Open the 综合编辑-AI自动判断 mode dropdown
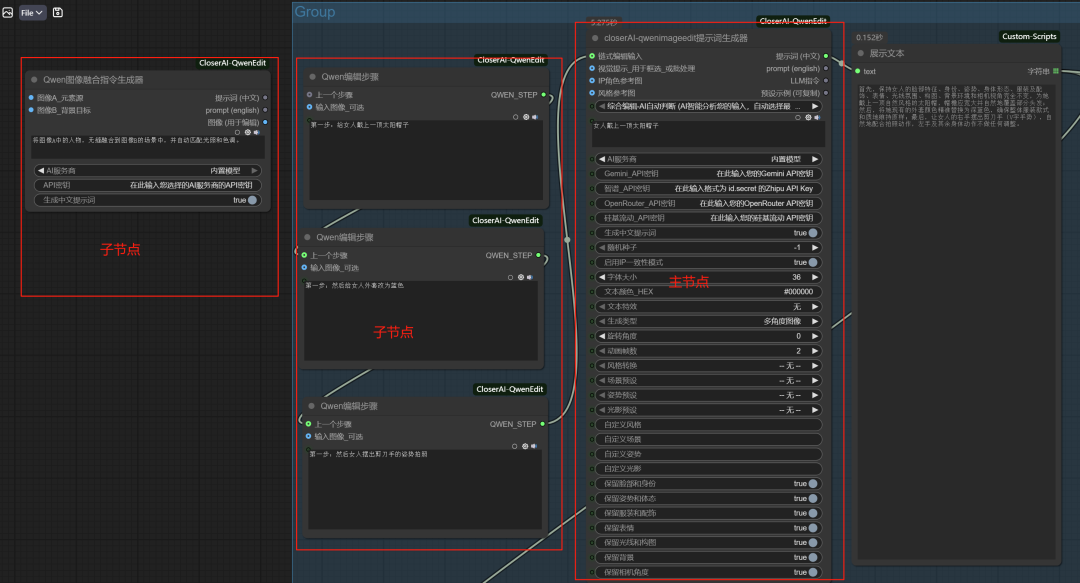This screenshot has width=1080, height=583. 708,106
